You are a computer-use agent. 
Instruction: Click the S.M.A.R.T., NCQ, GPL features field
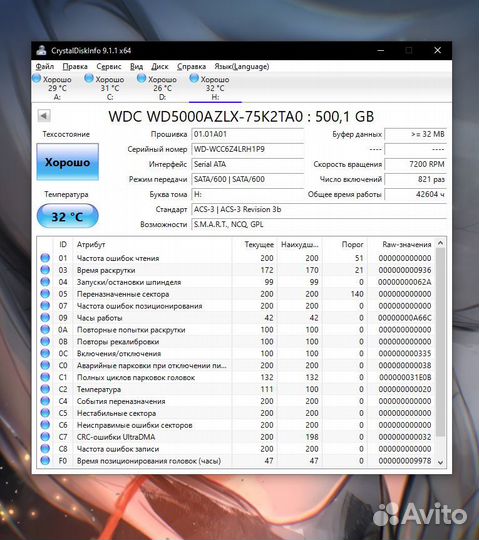tap(319, 225)
